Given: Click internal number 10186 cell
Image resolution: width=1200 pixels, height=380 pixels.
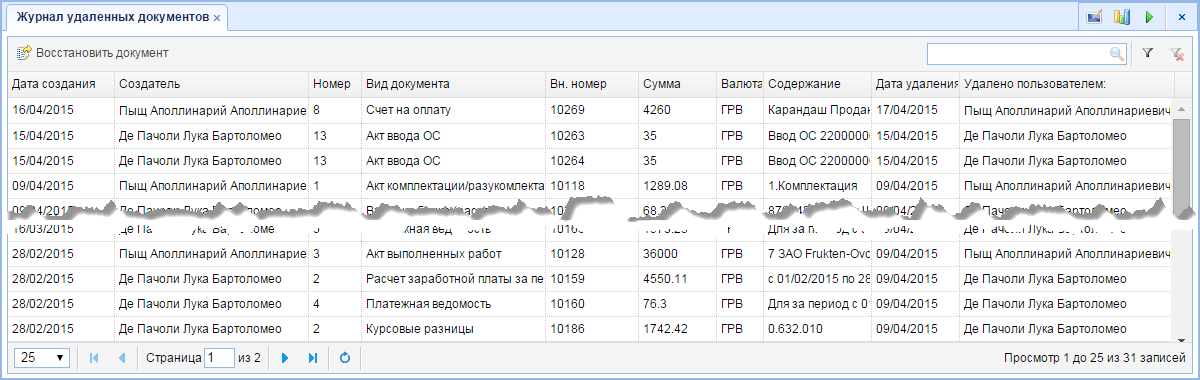Looking at the screenshot, I should [x=592, y=328].
